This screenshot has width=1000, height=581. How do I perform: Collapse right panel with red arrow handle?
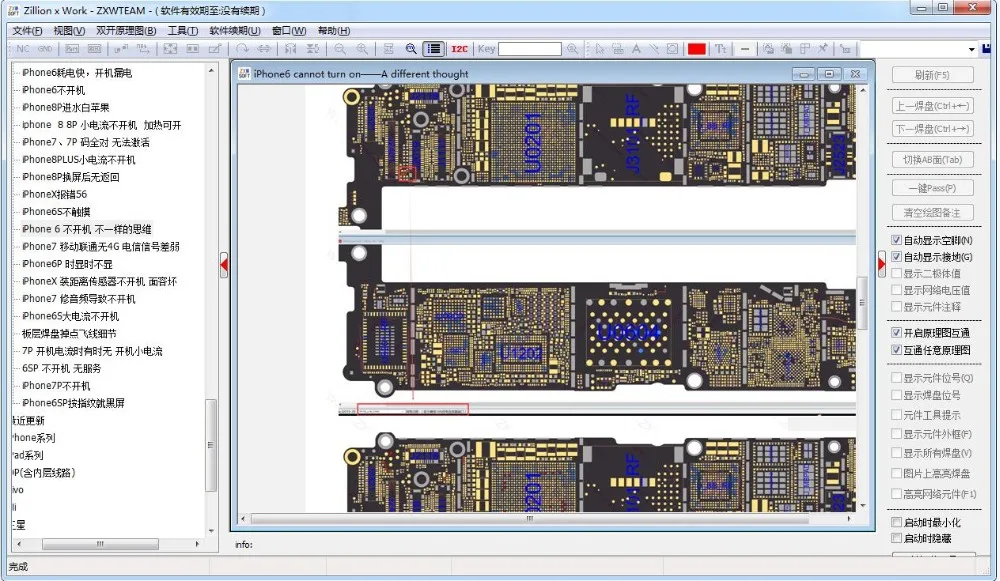click(881, 263)
